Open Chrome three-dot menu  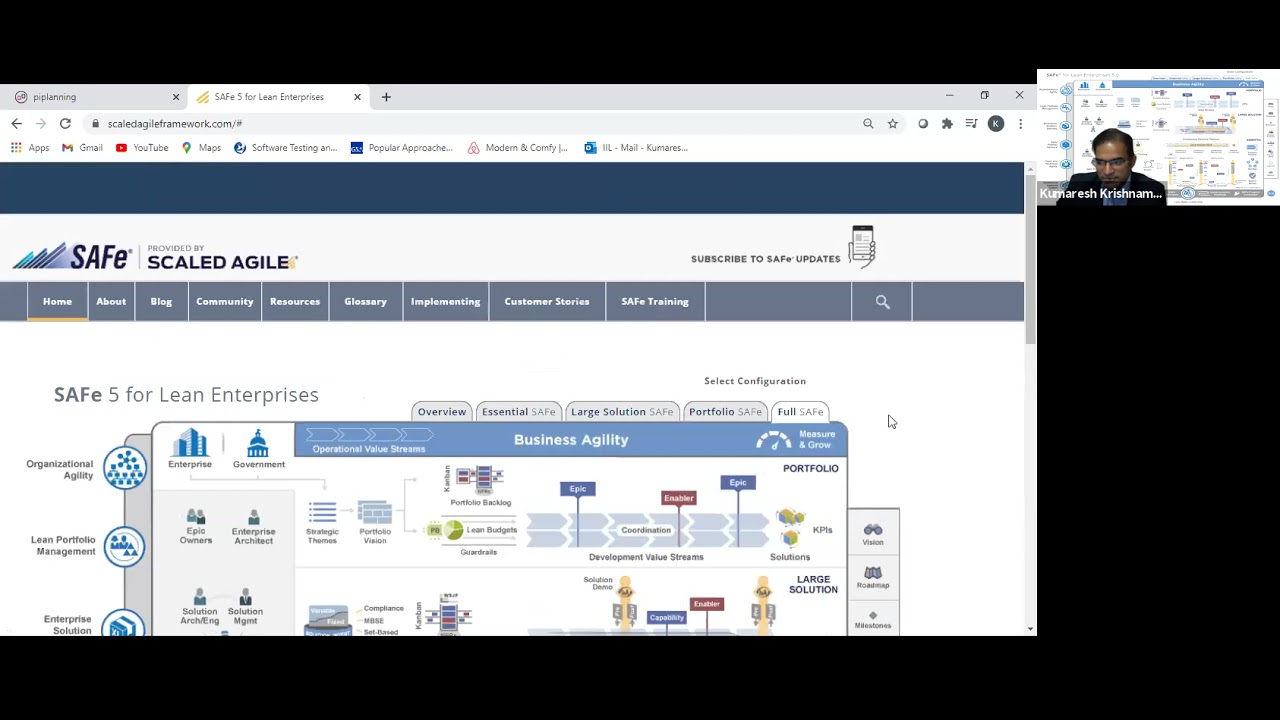(x=1020, y=123)
